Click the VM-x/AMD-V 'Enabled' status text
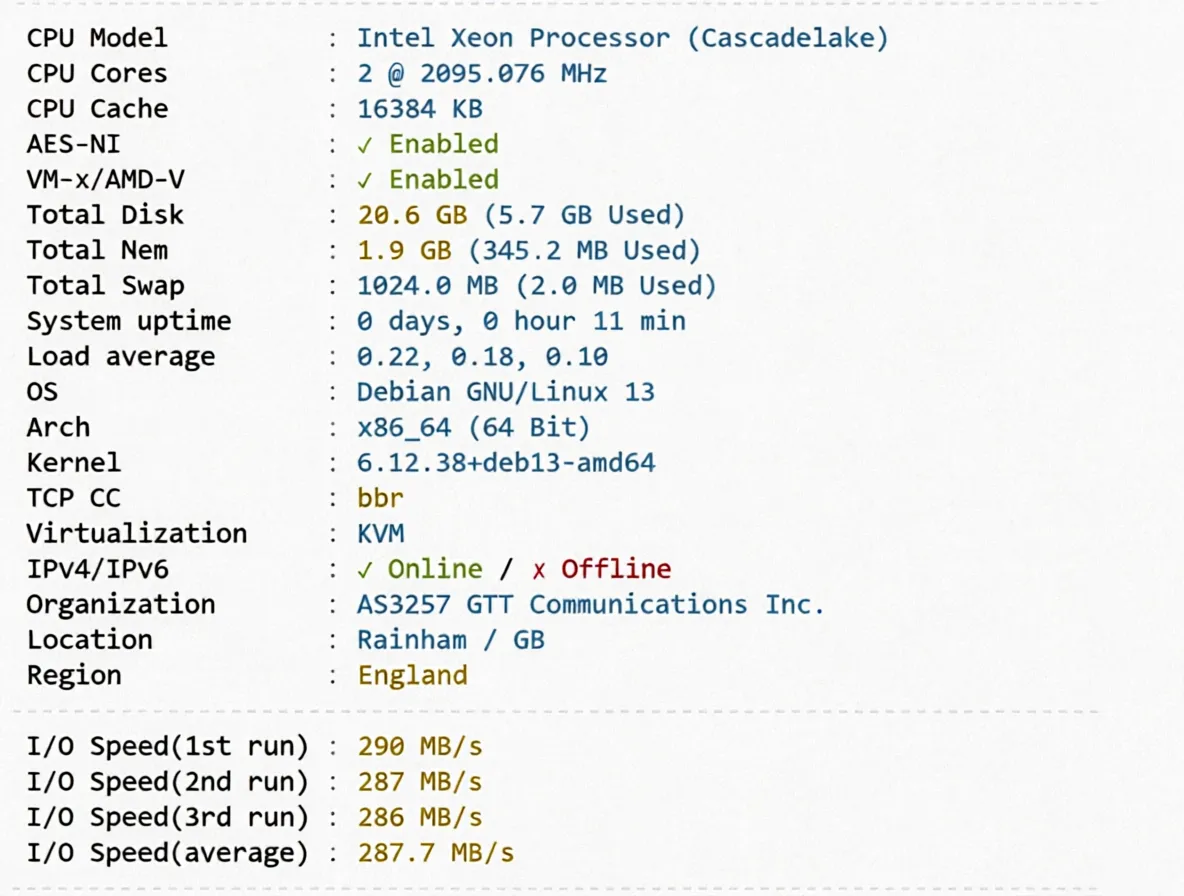This screenshot has height=896, width=1184. click(443, 179)
